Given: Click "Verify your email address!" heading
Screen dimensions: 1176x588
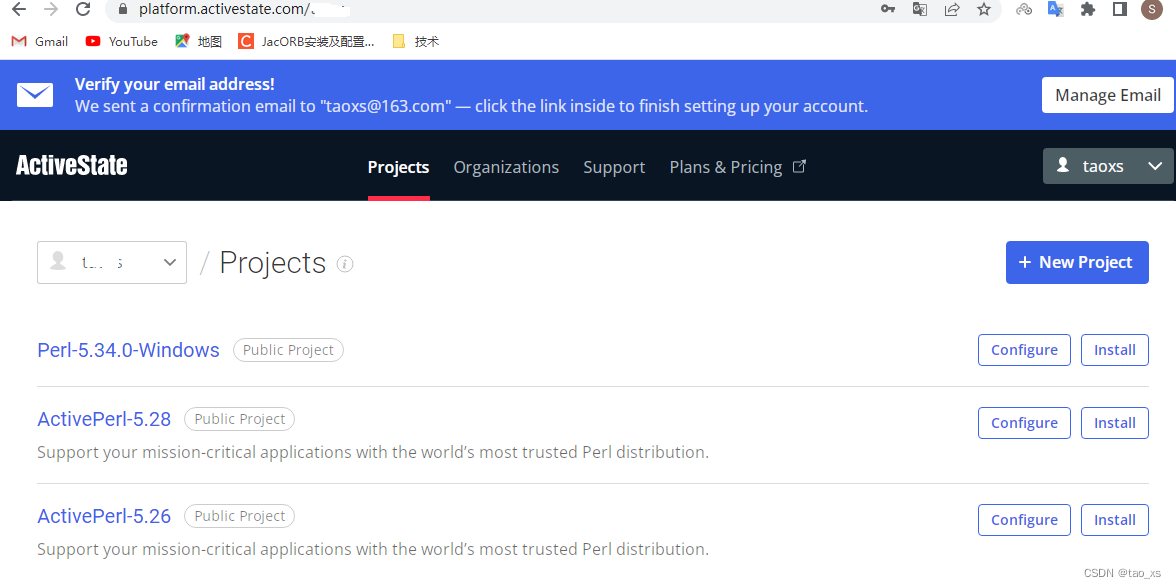Looking at the screenshot, I should tap(175, 84).
